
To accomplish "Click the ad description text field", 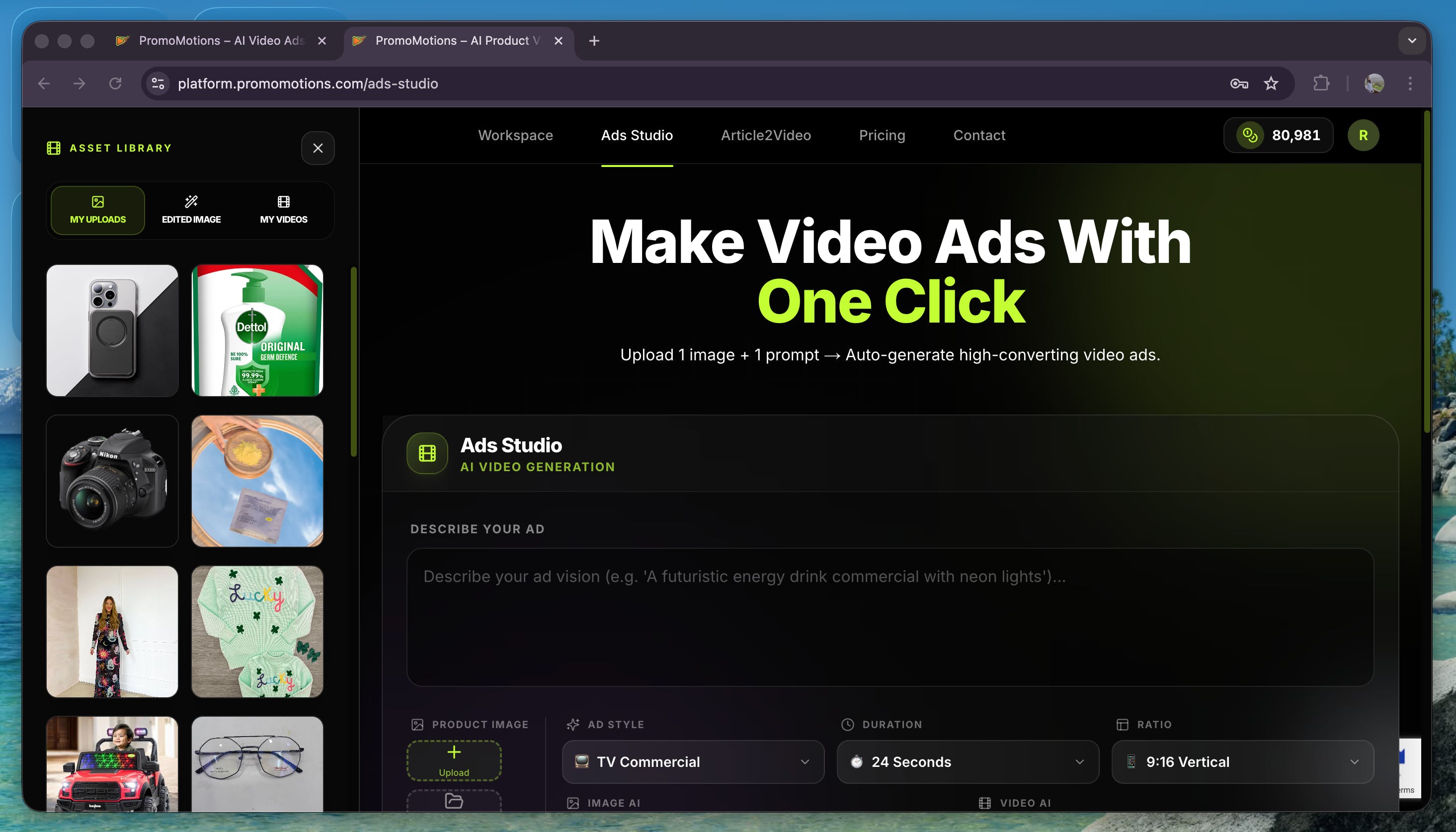I will click(890, 617).
